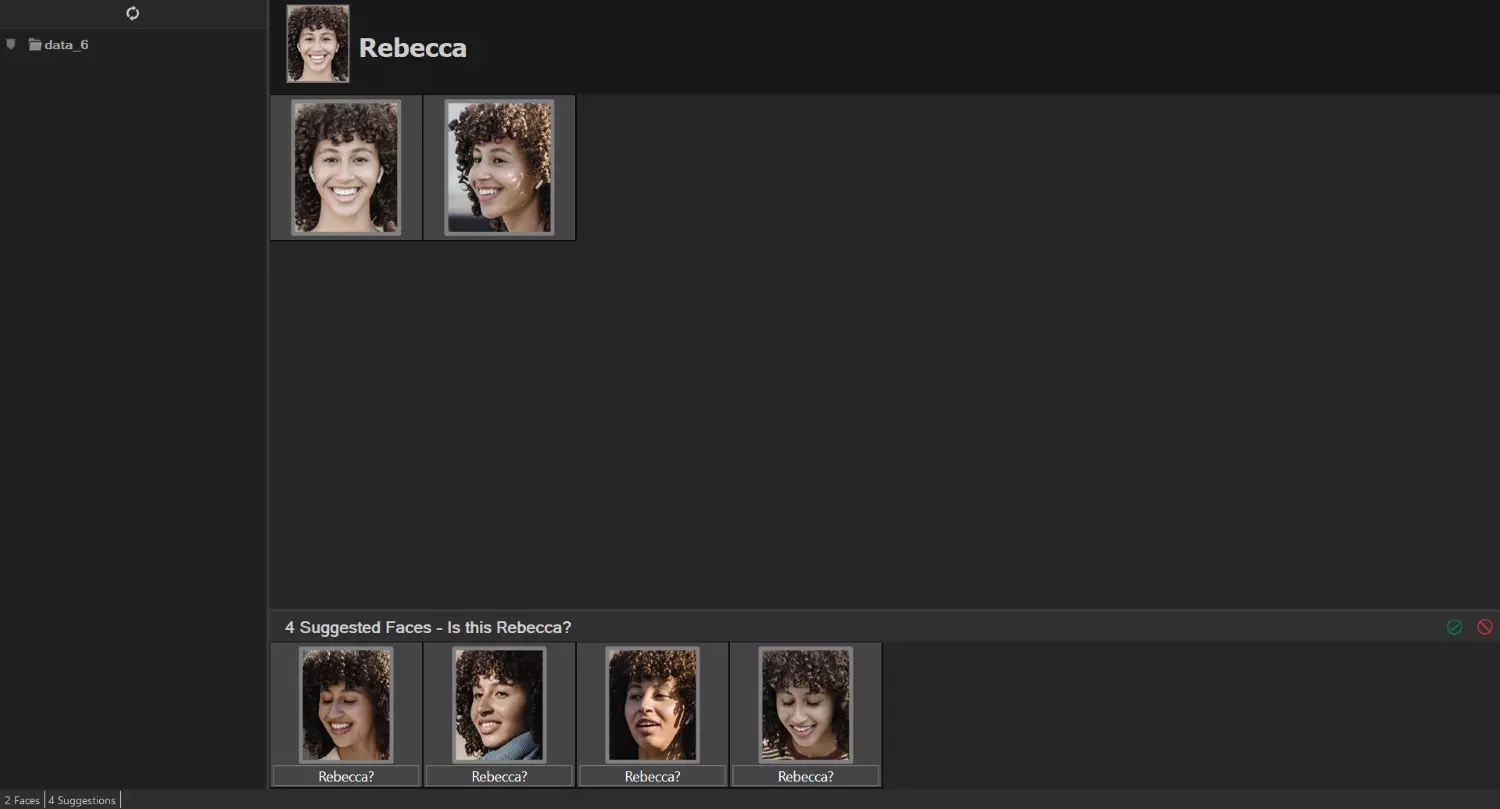Click Rebecca? under the second suggested face
The image size is (1500, 809).
point(498,776)
